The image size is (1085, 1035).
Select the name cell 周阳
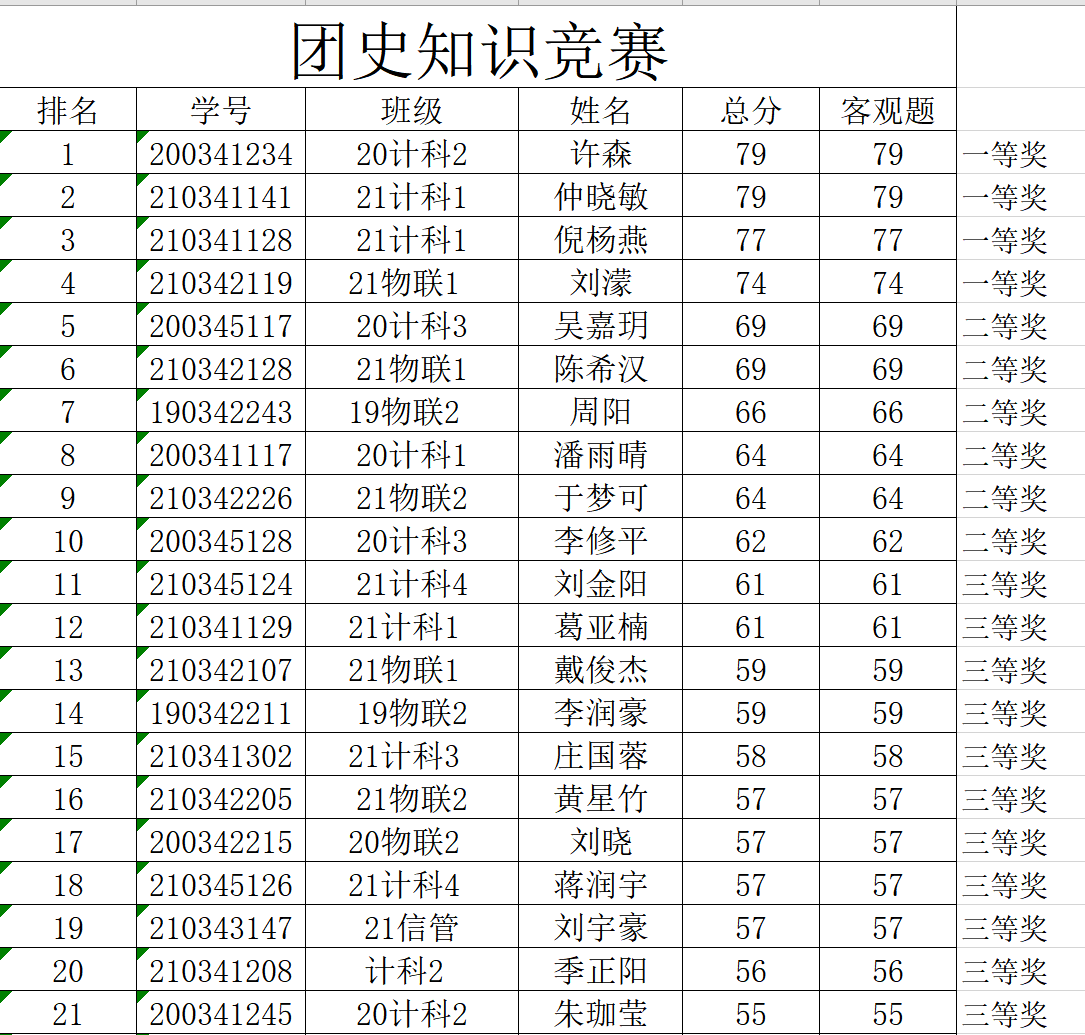pyautogui.click(x=600, y=412)
